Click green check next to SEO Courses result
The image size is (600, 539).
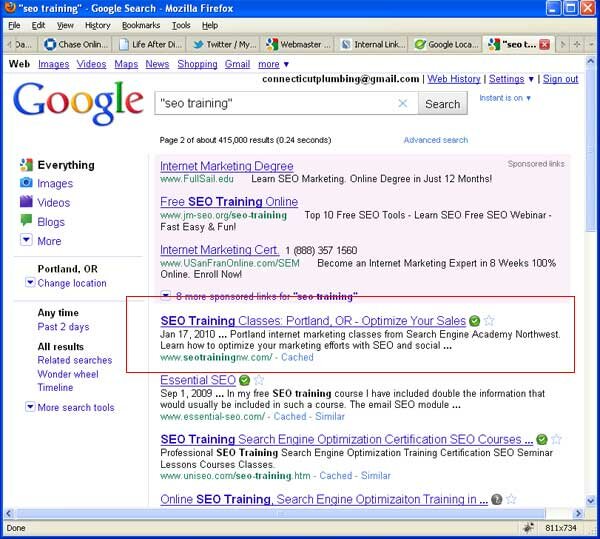click(x=541, y=440)
